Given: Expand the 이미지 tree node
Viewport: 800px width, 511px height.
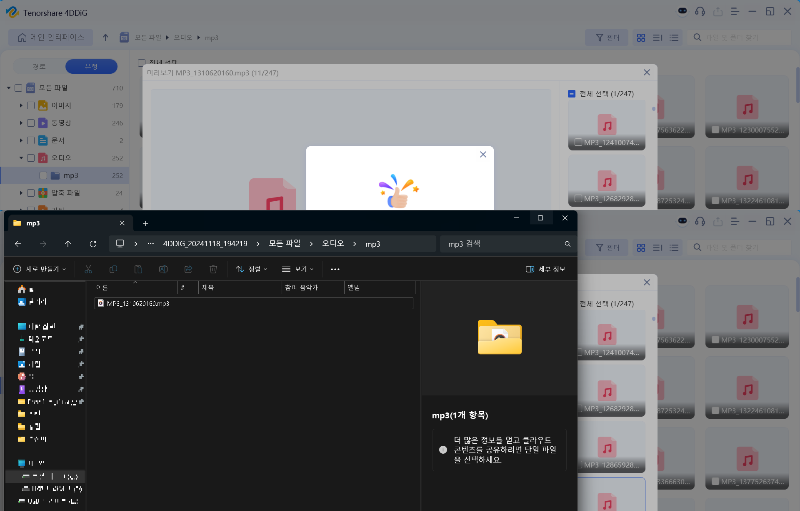Looking at the screenshot, I should click(x=21, y=106).
